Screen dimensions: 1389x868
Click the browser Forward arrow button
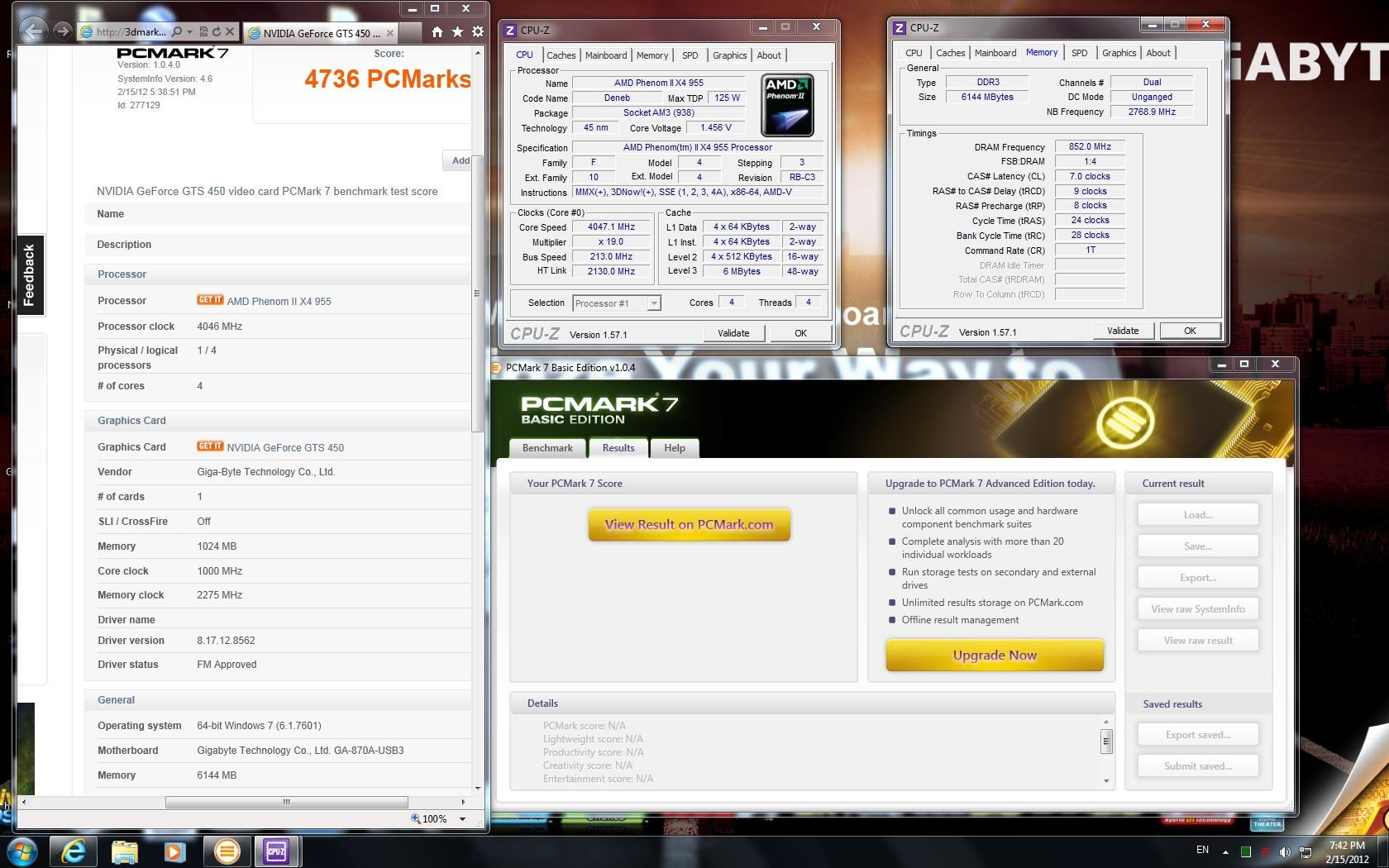(62, 31)
